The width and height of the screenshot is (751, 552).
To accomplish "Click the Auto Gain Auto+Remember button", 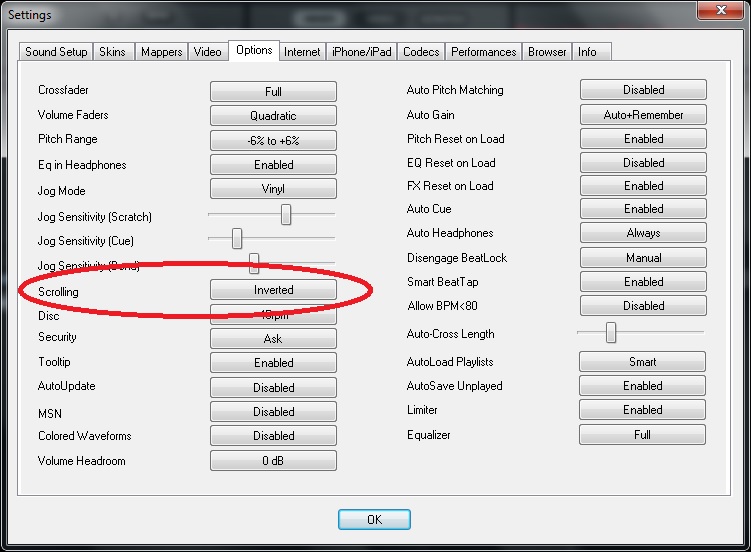I will (643, 115).
